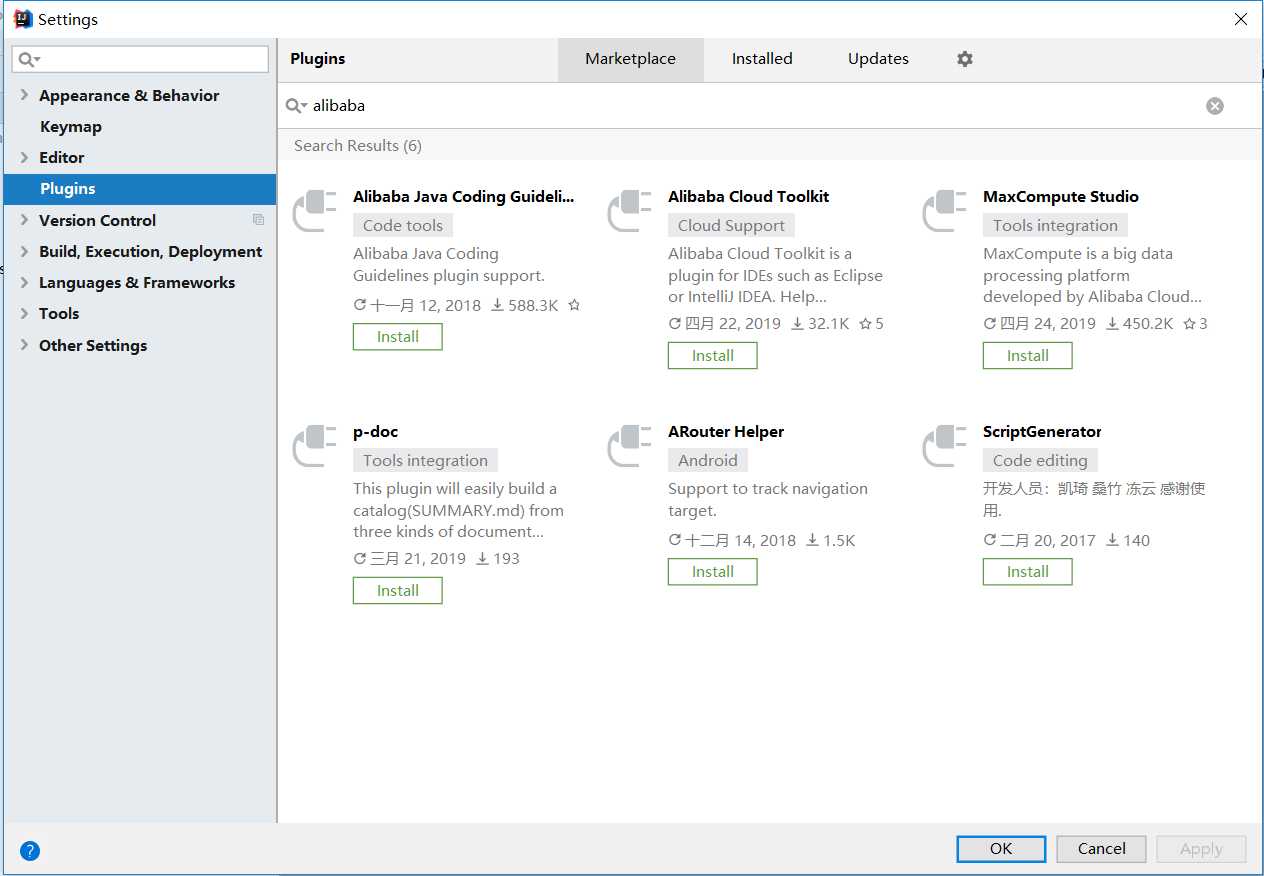Dismiss the dialog with Cancel
The width and height of the screenshot is (1264, 876).
click(1101, 849)
